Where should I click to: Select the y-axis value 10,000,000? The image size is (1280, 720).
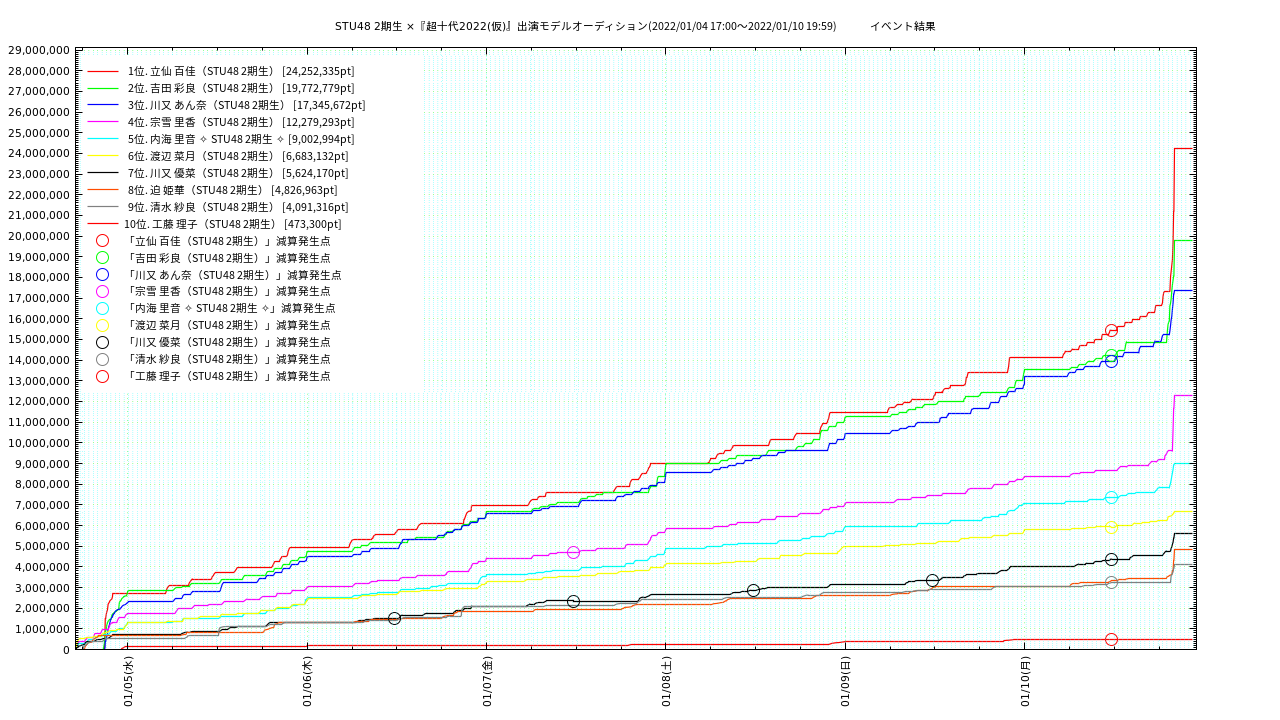click(x=39, y=443)
